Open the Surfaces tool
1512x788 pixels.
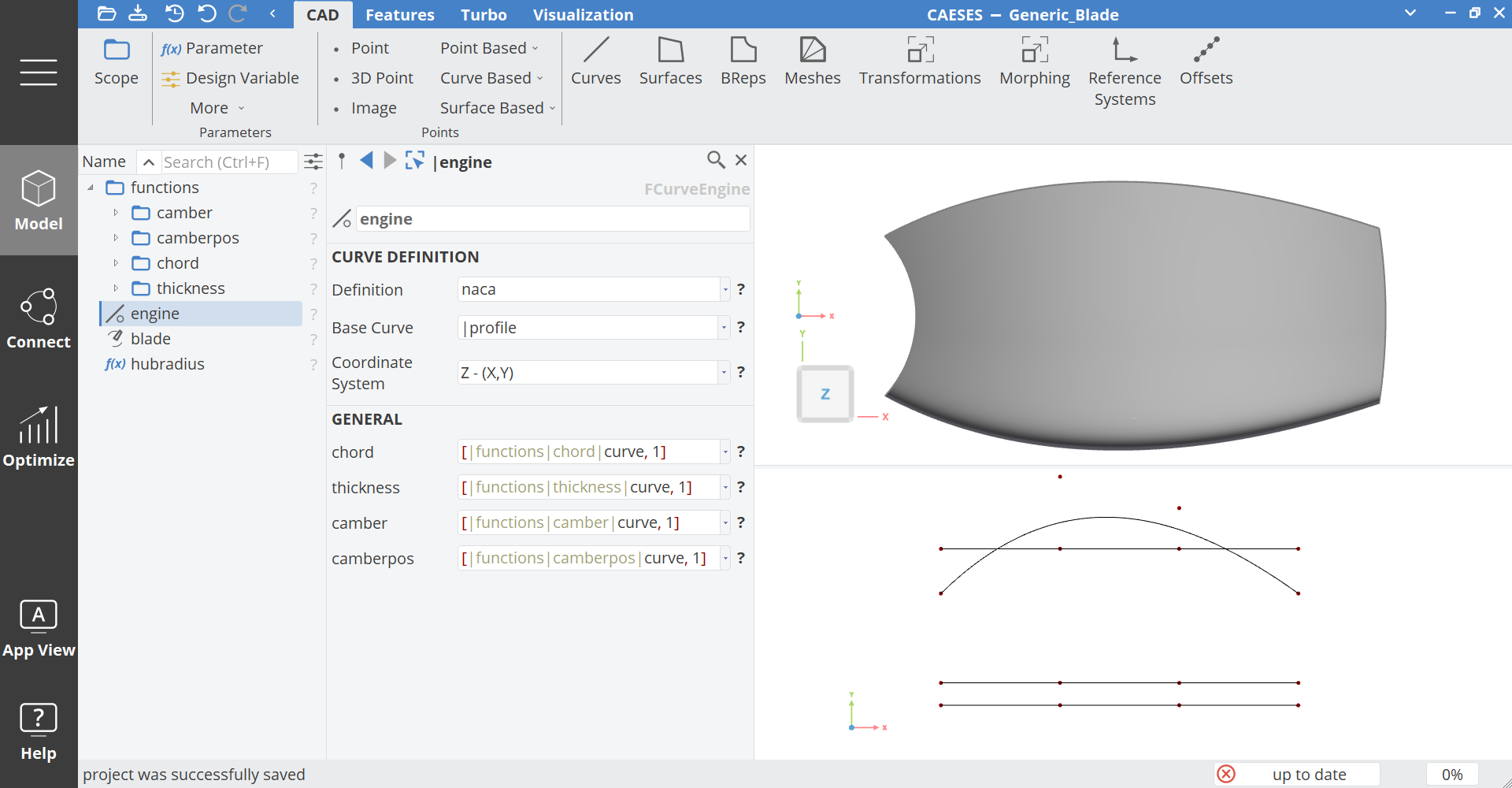670,61
